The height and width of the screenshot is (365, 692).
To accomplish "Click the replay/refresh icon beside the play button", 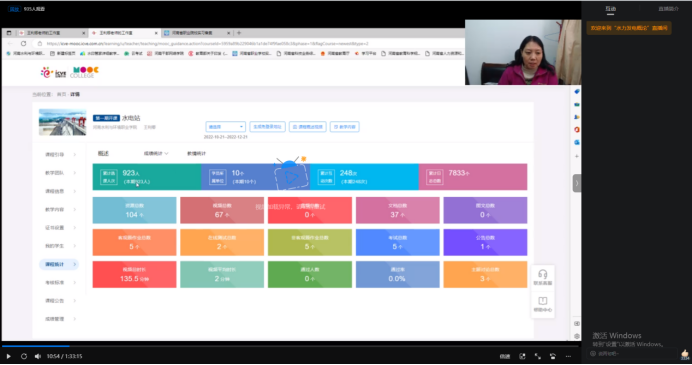I will [x=24, y=356].
